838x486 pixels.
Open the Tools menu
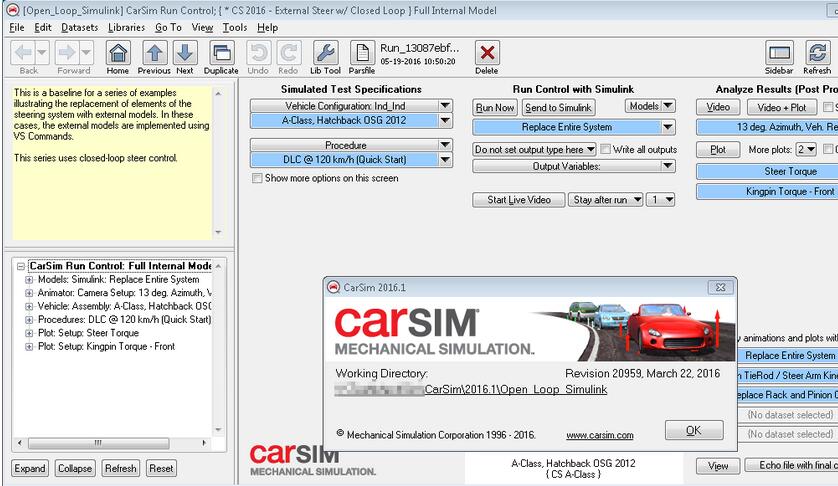click(235, 27)
